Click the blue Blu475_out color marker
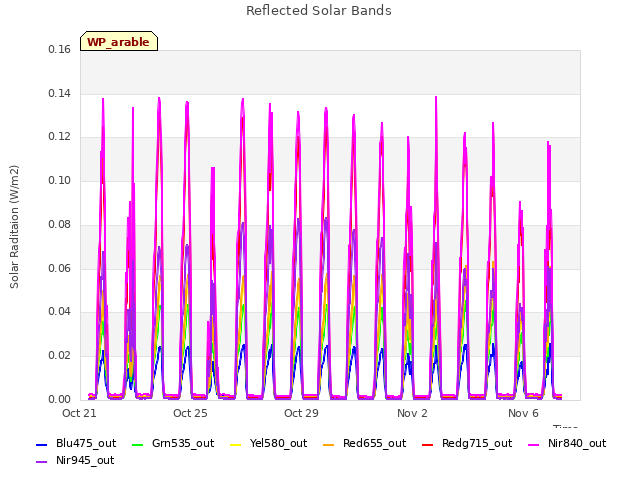This screenshot has width=640, height=480. 42,444
